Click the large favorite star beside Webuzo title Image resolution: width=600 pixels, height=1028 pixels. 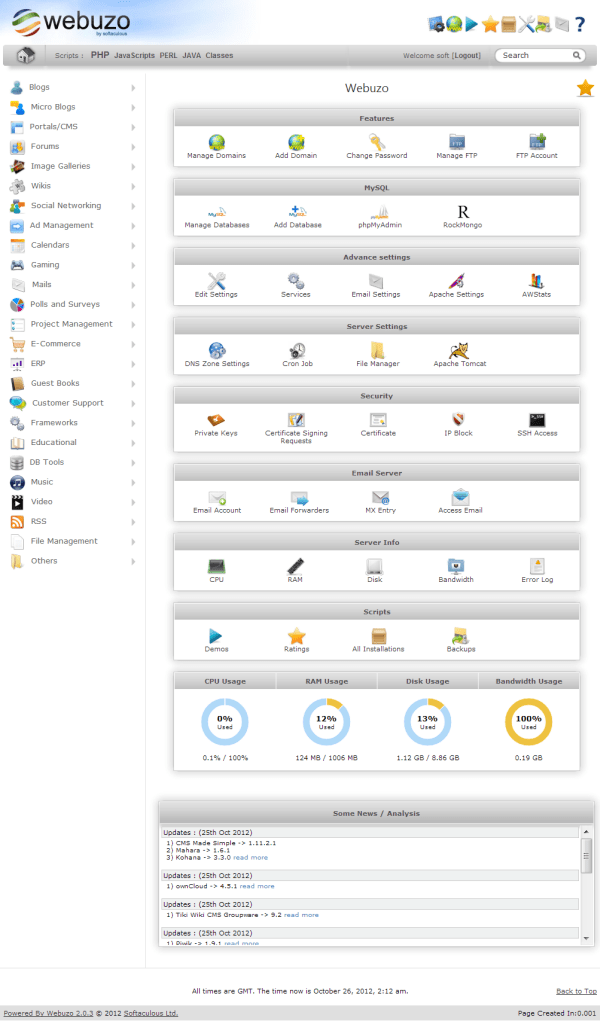point(585,88)
